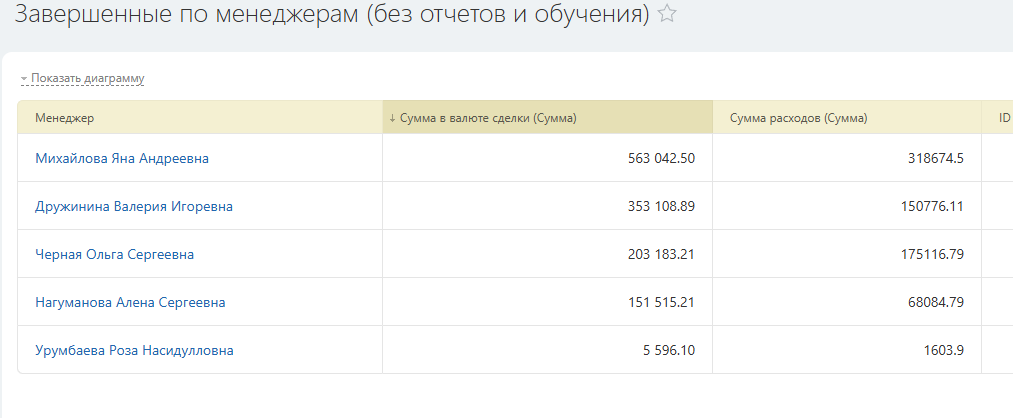Add report to favorites with star icon
This screenshot has height=418, width=1013.
pyautogui.click(x=666, y=14)
